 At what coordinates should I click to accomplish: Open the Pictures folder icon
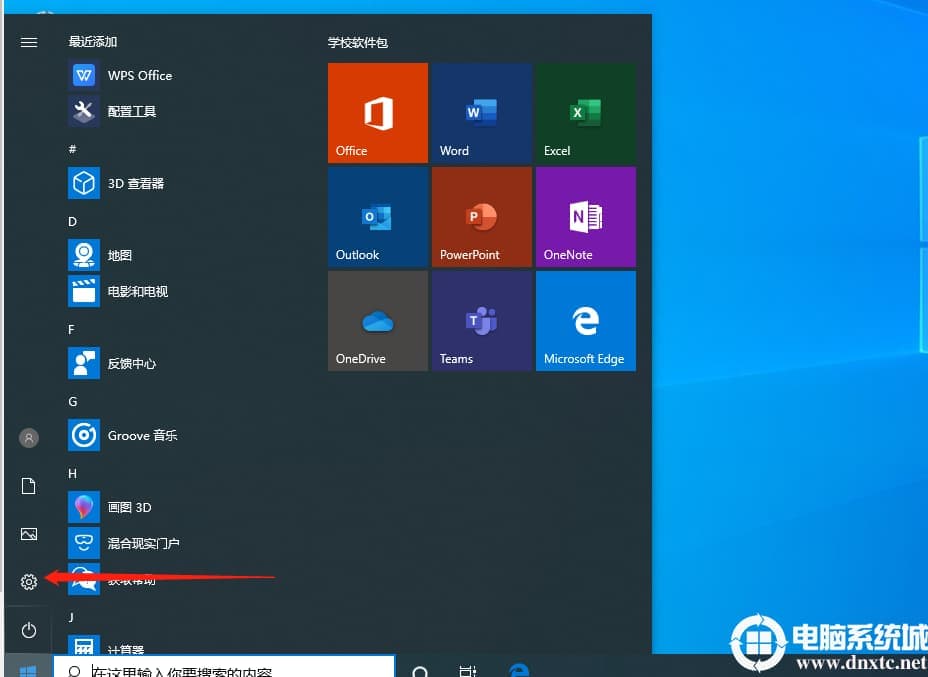click(x=29, y=534)
